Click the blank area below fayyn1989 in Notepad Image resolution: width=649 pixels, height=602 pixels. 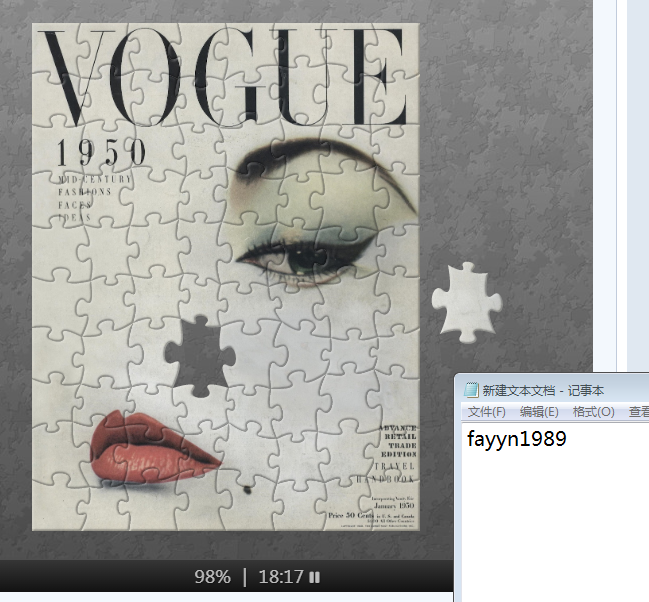[x=550, y=520]
